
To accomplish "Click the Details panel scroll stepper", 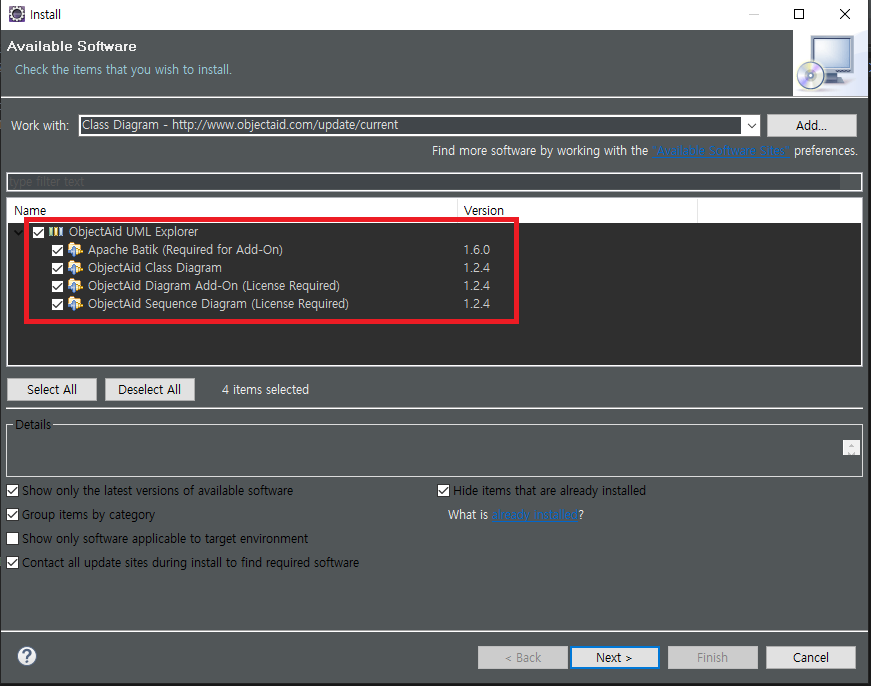I will pos(851,447).
